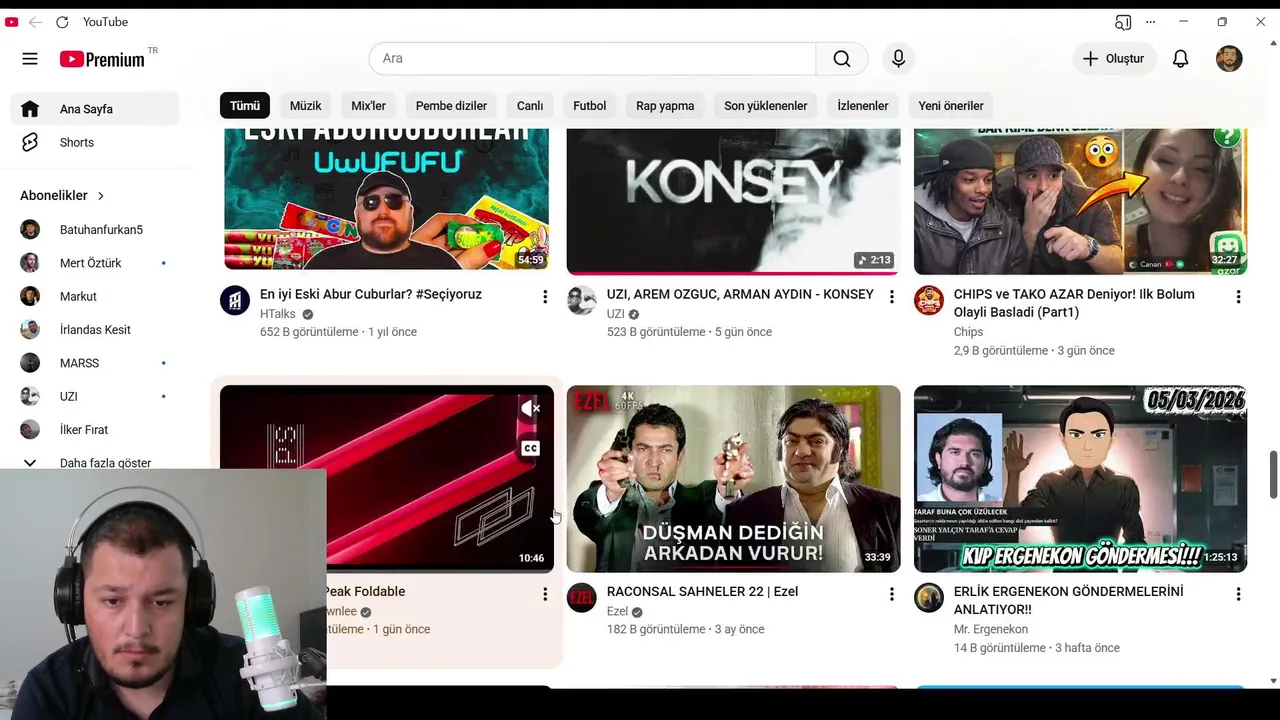
Task: Open Mr. Ergenekon channel avatar
Action: click(x=929, y=598)
